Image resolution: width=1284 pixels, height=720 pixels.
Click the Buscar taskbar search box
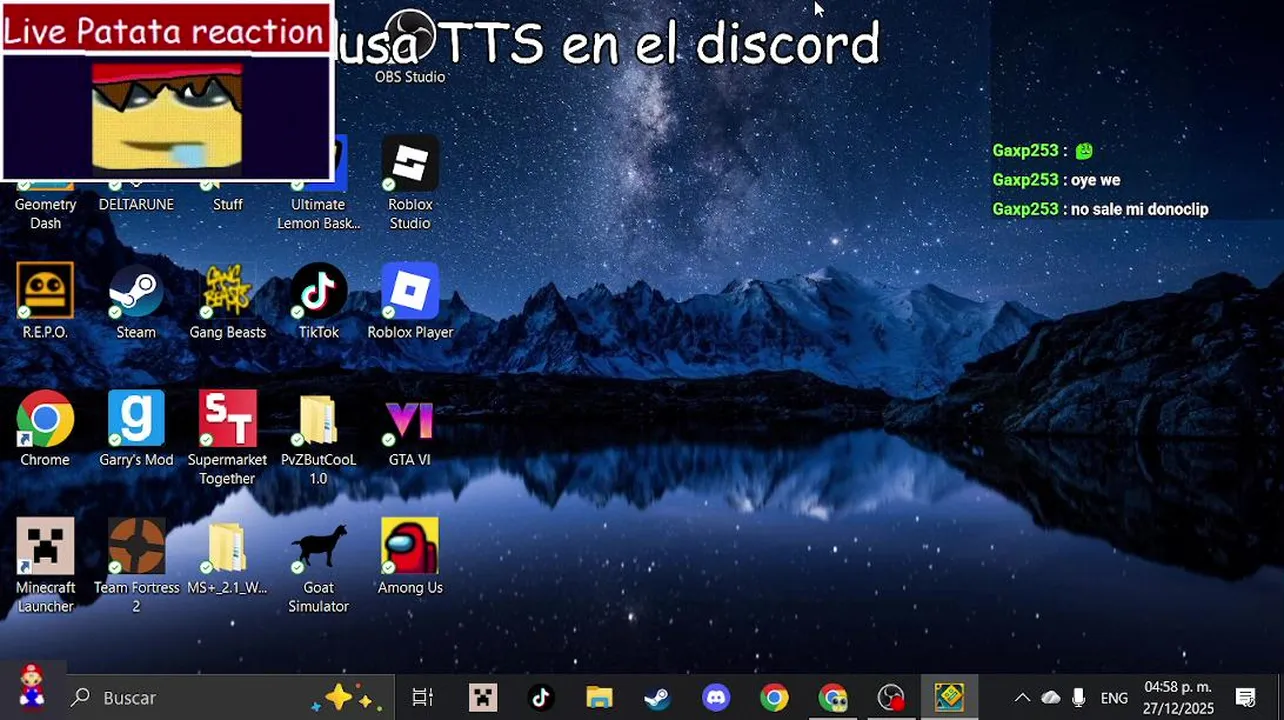[230, 698]
